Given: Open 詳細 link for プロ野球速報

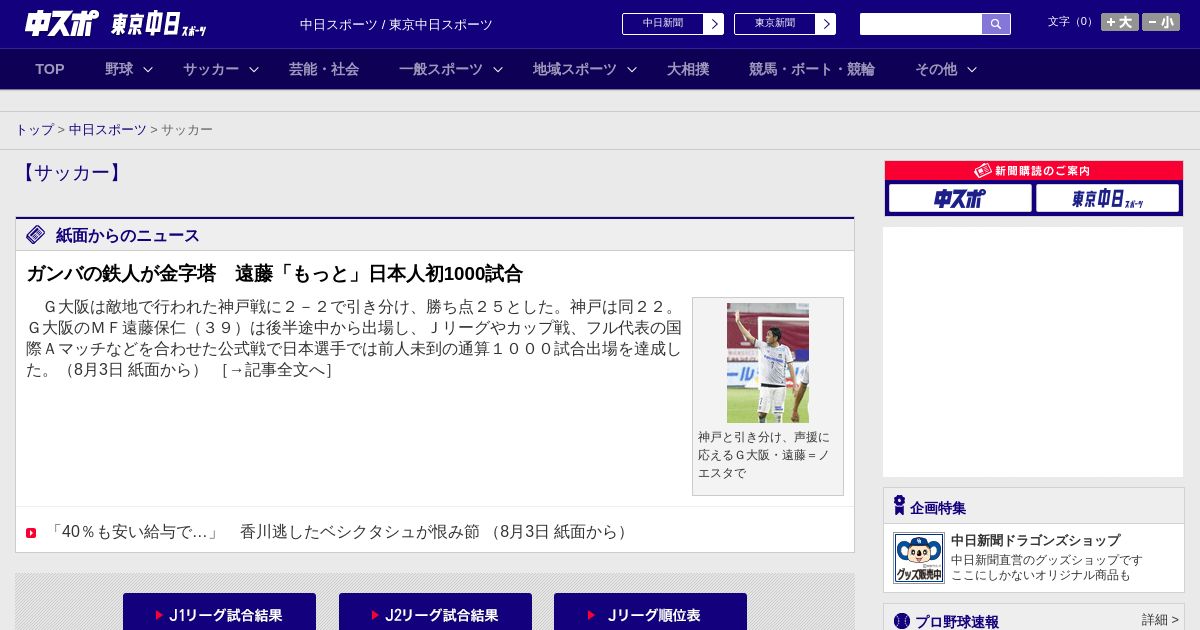Looking at the screenshot, I should click(x=1160, y=620).
